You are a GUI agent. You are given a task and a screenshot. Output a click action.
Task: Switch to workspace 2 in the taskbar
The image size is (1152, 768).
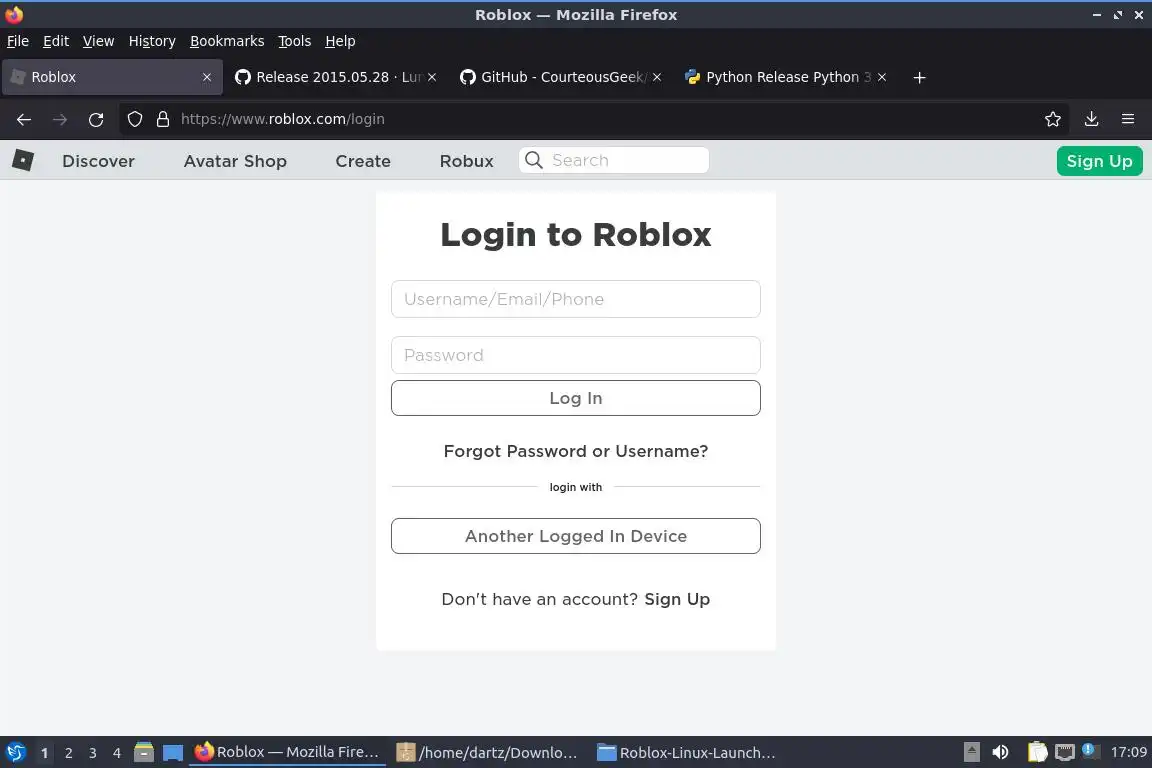[68, 753]
